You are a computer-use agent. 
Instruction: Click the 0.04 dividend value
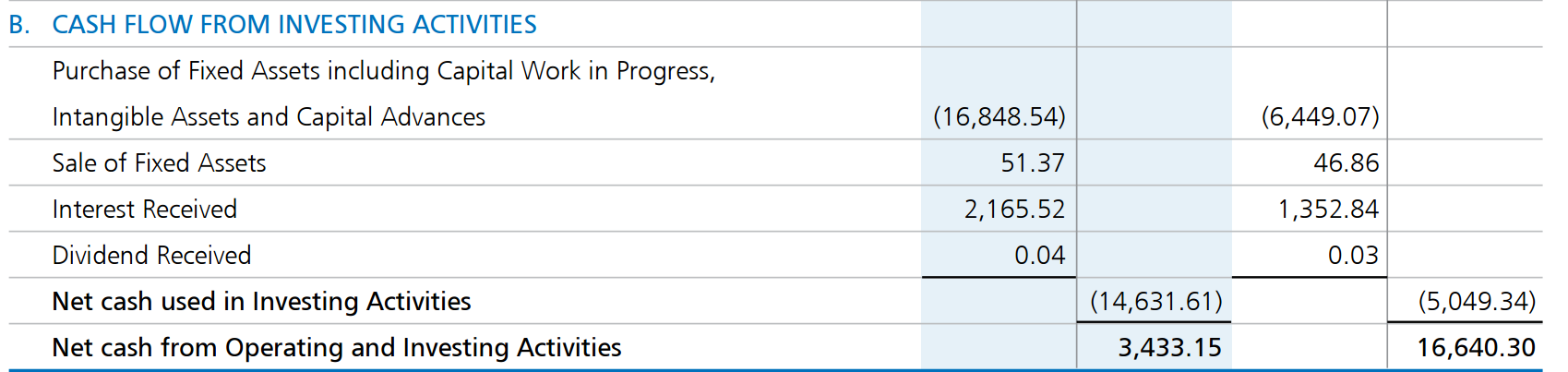(1040, 256)
